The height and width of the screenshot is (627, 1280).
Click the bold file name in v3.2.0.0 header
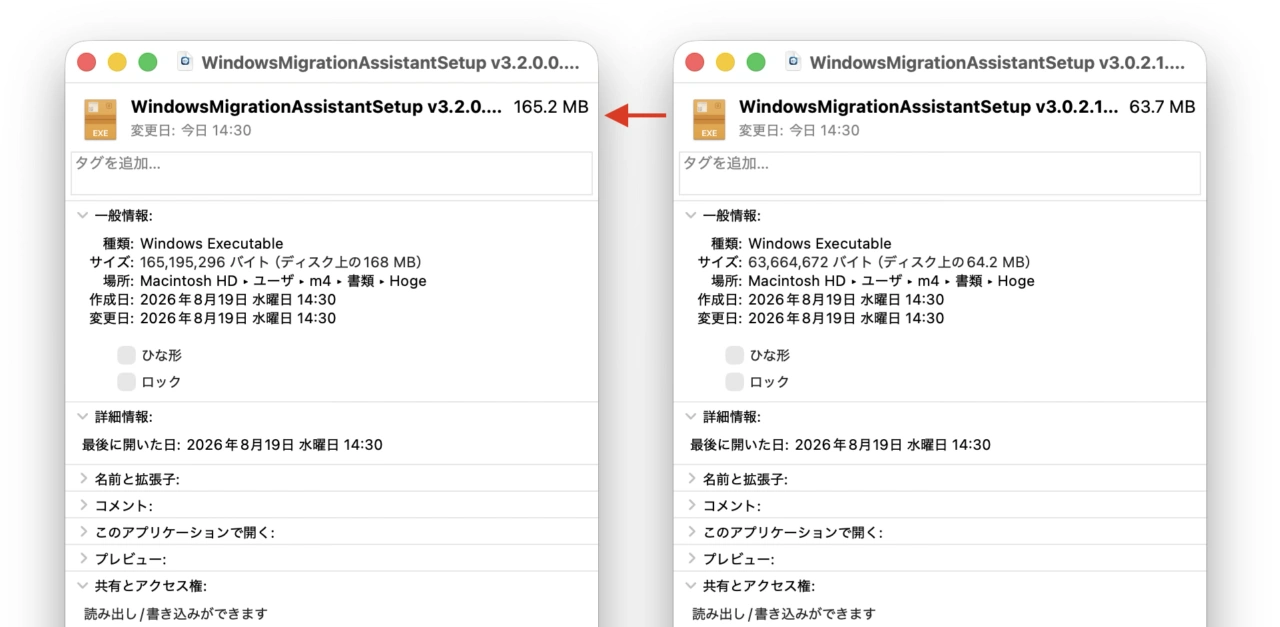[x=316, y=107]
